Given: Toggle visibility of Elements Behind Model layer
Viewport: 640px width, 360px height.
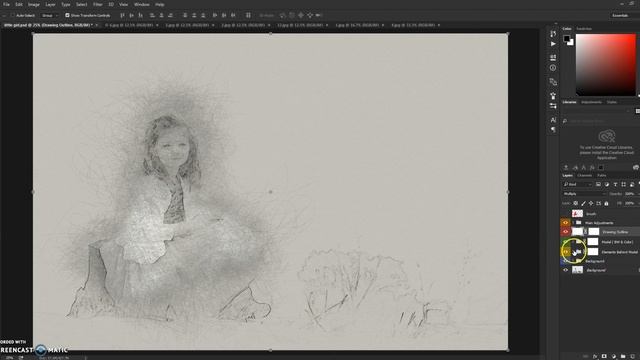Looking at the screenshot, I should tap(565, 252).
